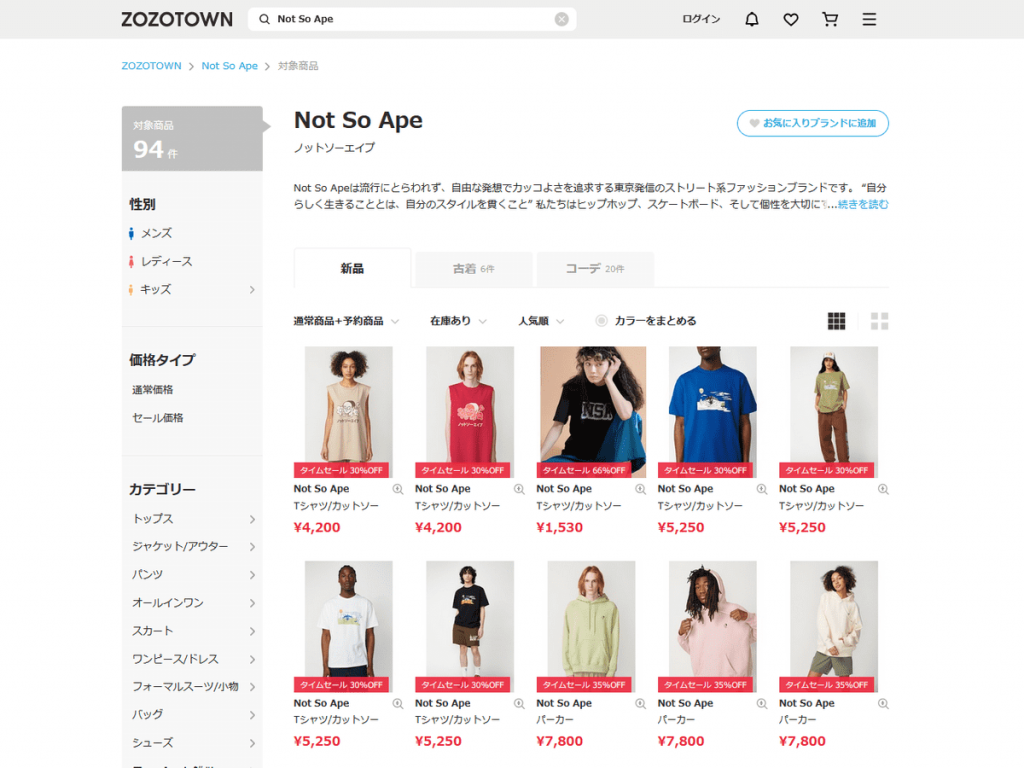
Task: Open olive T-shirt with cap thumbnail
Action: (x=834, y=412)
